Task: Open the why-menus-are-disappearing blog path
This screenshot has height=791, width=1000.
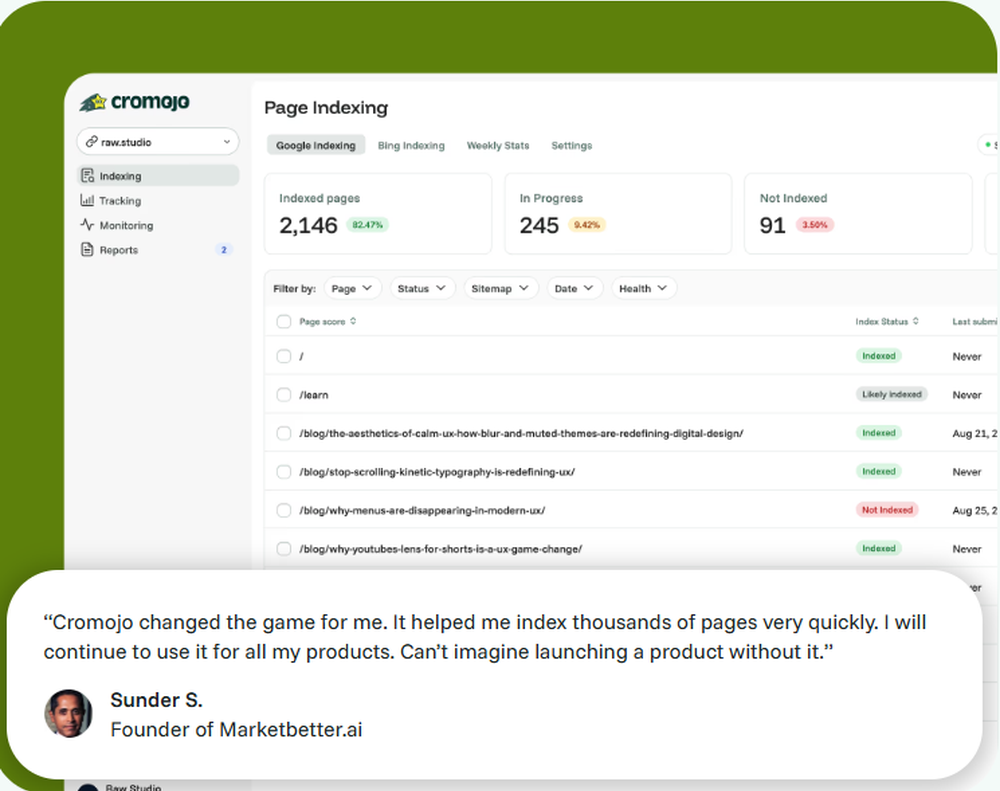Action: [x=422, y=510]
